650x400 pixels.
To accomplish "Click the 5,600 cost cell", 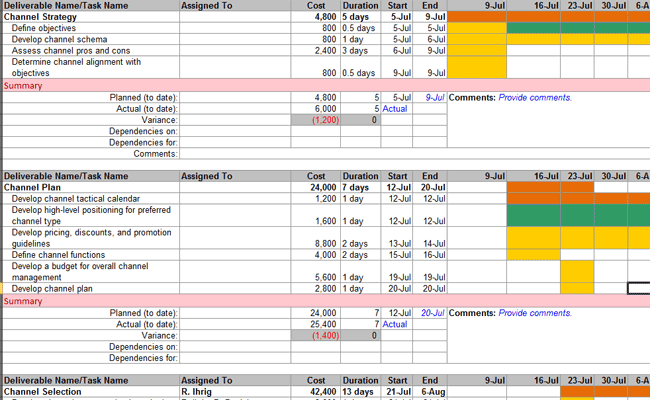I will [x=316, y=272].
